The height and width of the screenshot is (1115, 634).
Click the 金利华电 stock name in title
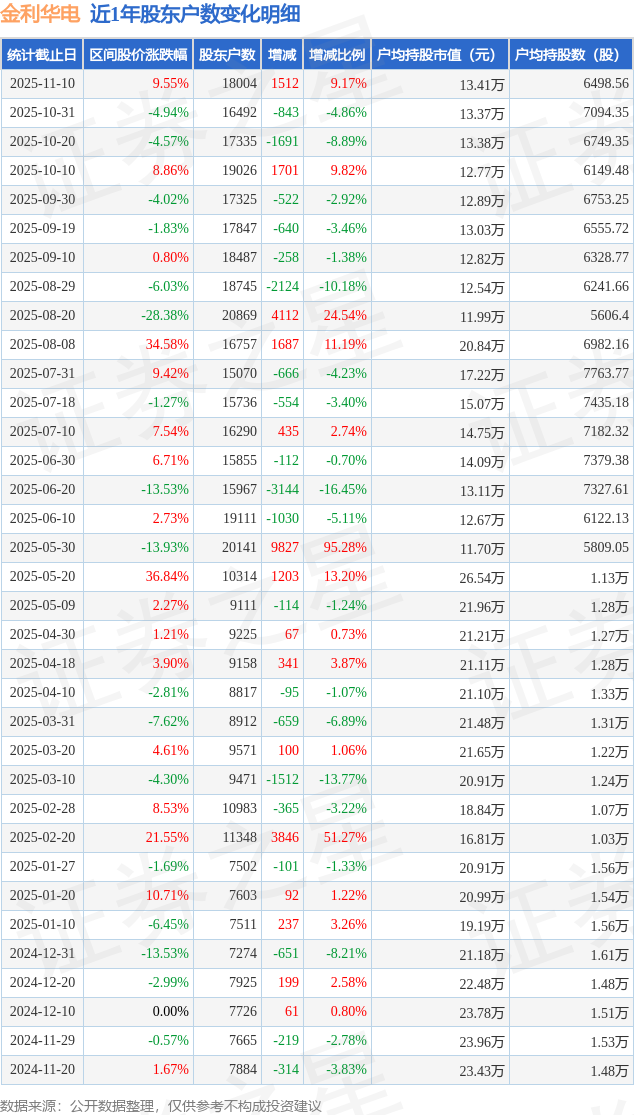41,15
